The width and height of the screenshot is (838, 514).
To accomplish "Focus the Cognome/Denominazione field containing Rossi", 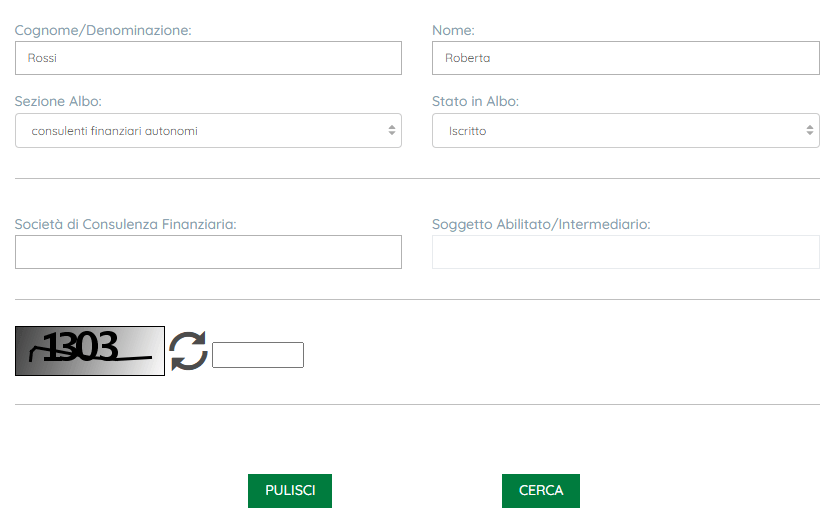I will [x=208, y=58].
